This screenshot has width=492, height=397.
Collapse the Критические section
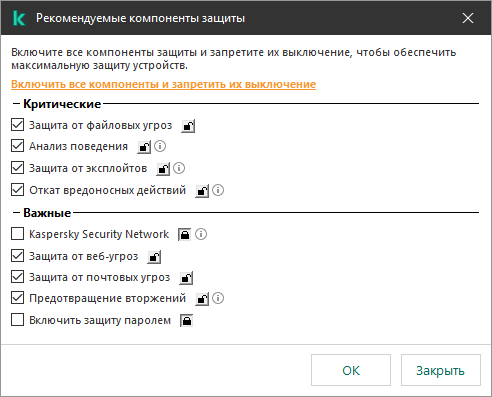16,104
